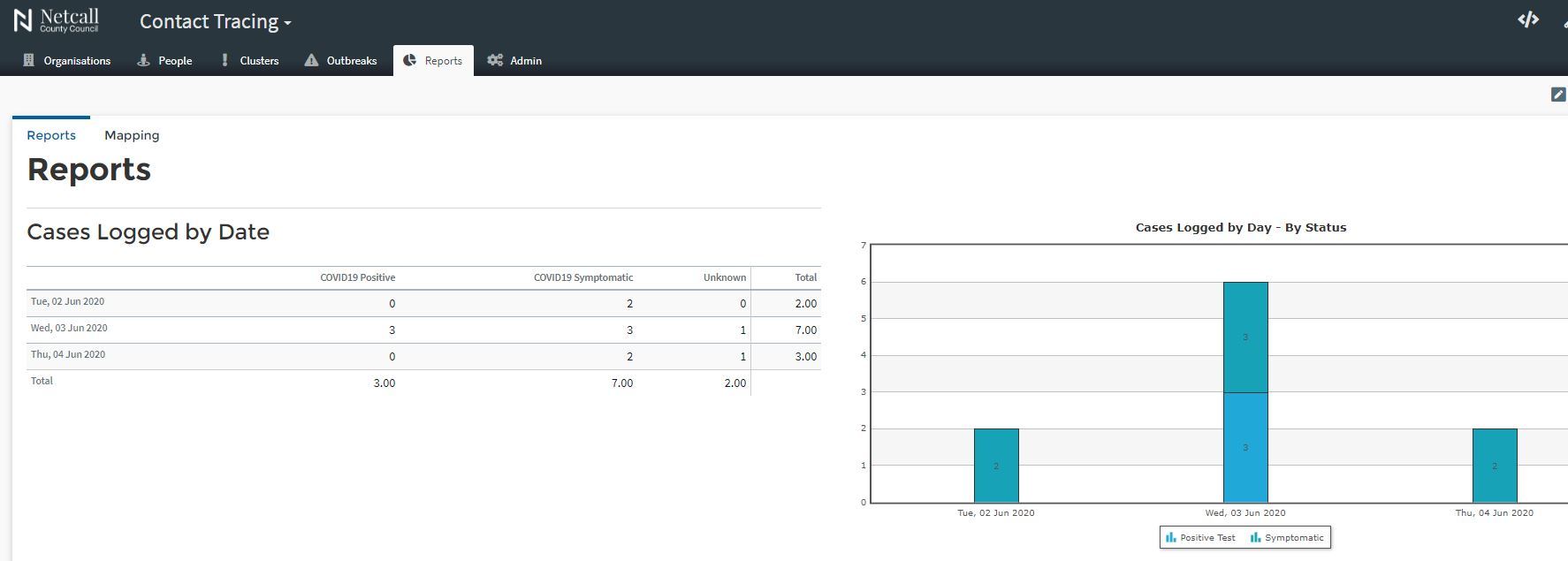Click the Tue, 02 Jun 2020 chart bar

[x=996, y=466]
